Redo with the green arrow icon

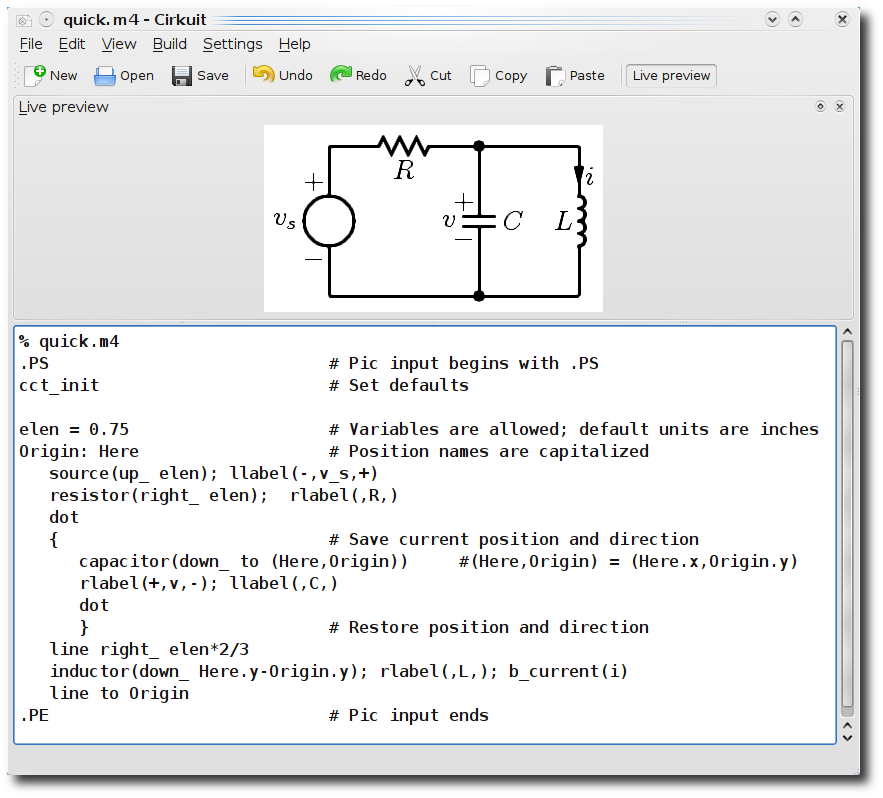tap(341, 74)
